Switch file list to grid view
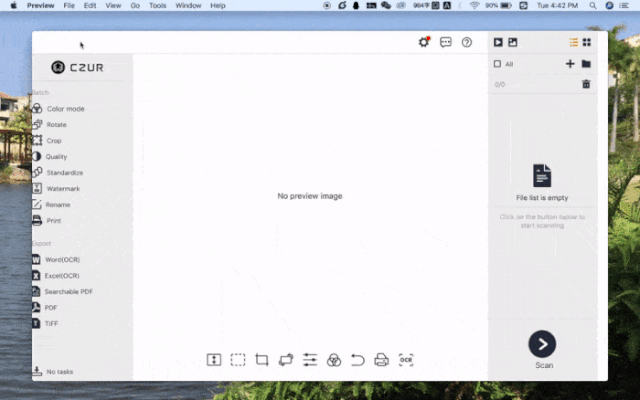The image size is (640, 400). tap(587, 42)
